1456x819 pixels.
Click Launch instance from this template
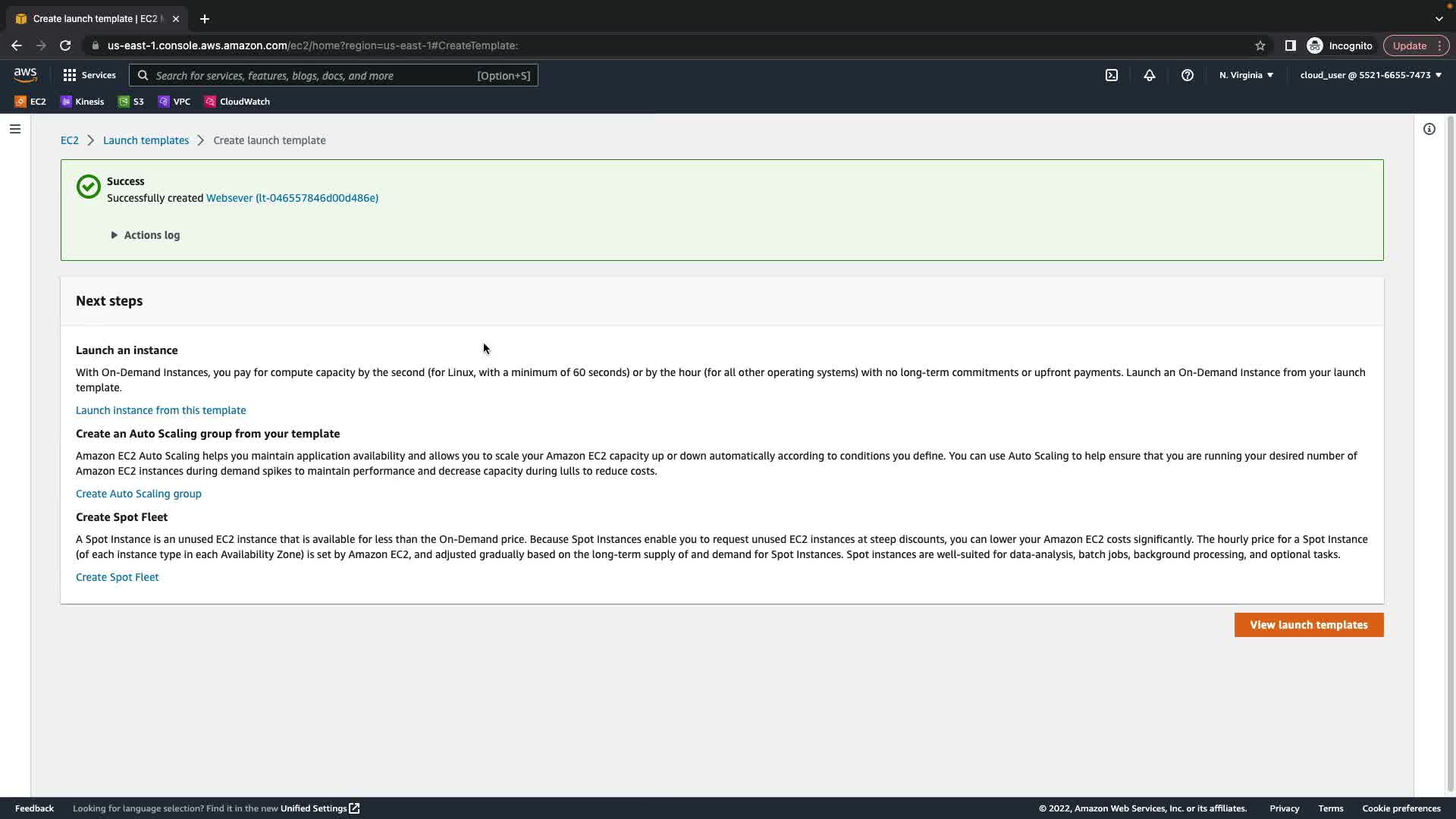pyautogui.click(x=161, y=410)
